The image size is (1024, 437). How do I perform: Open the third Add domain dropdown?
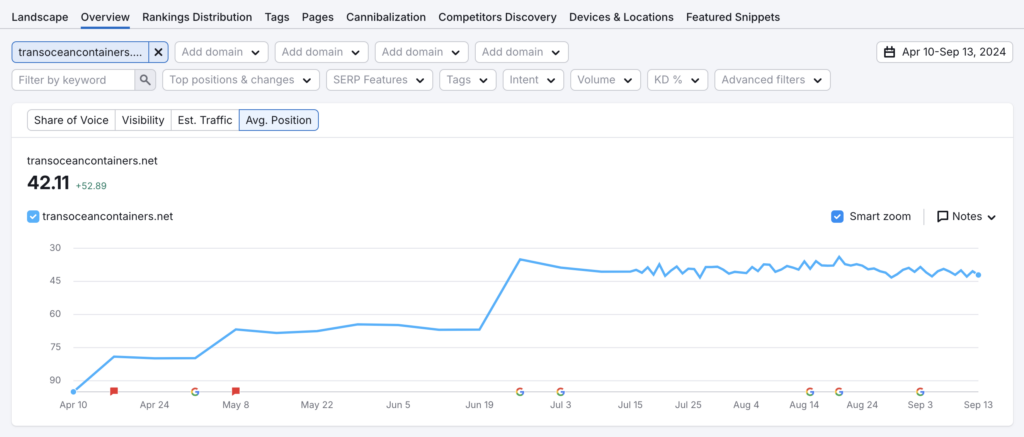coord(422,52)
